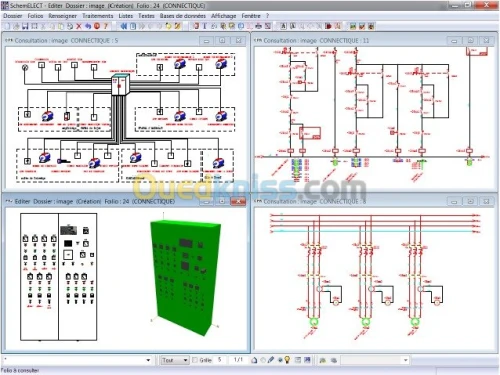Click the central cabinet in CONNECTIQUE : 5 diagram
500x375 pixels.
(120, 85)
